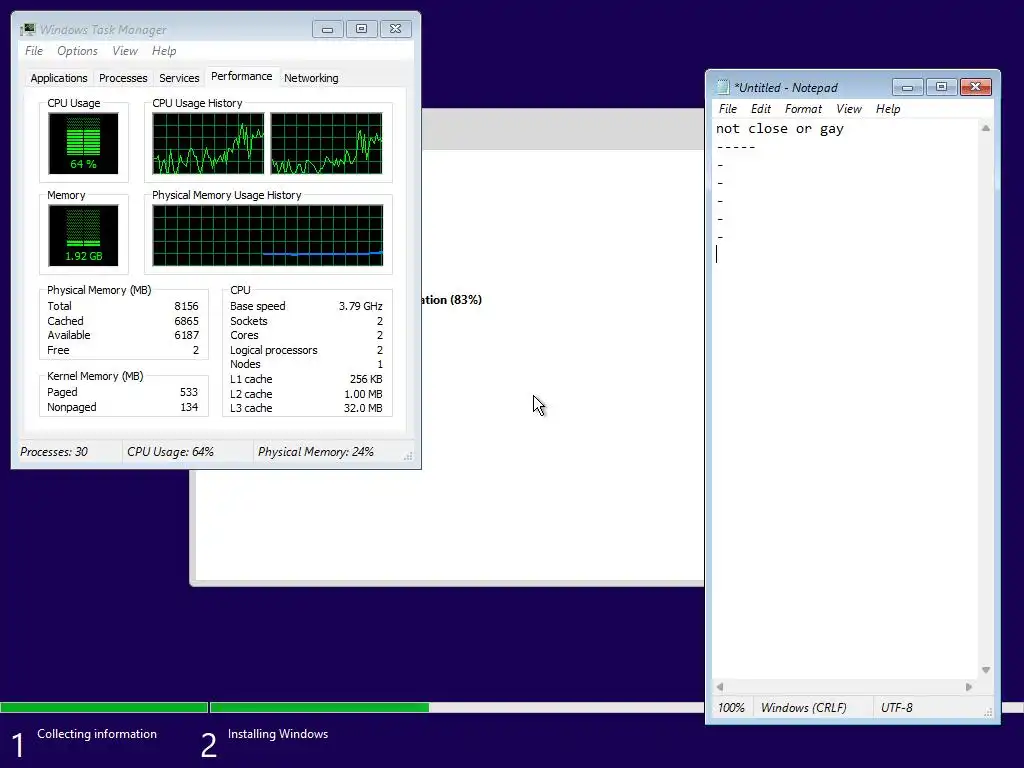Viewport: 1024px width, 768px height.
Task: Click the CPU Usage 64 % meter
Action: [83, 143]
